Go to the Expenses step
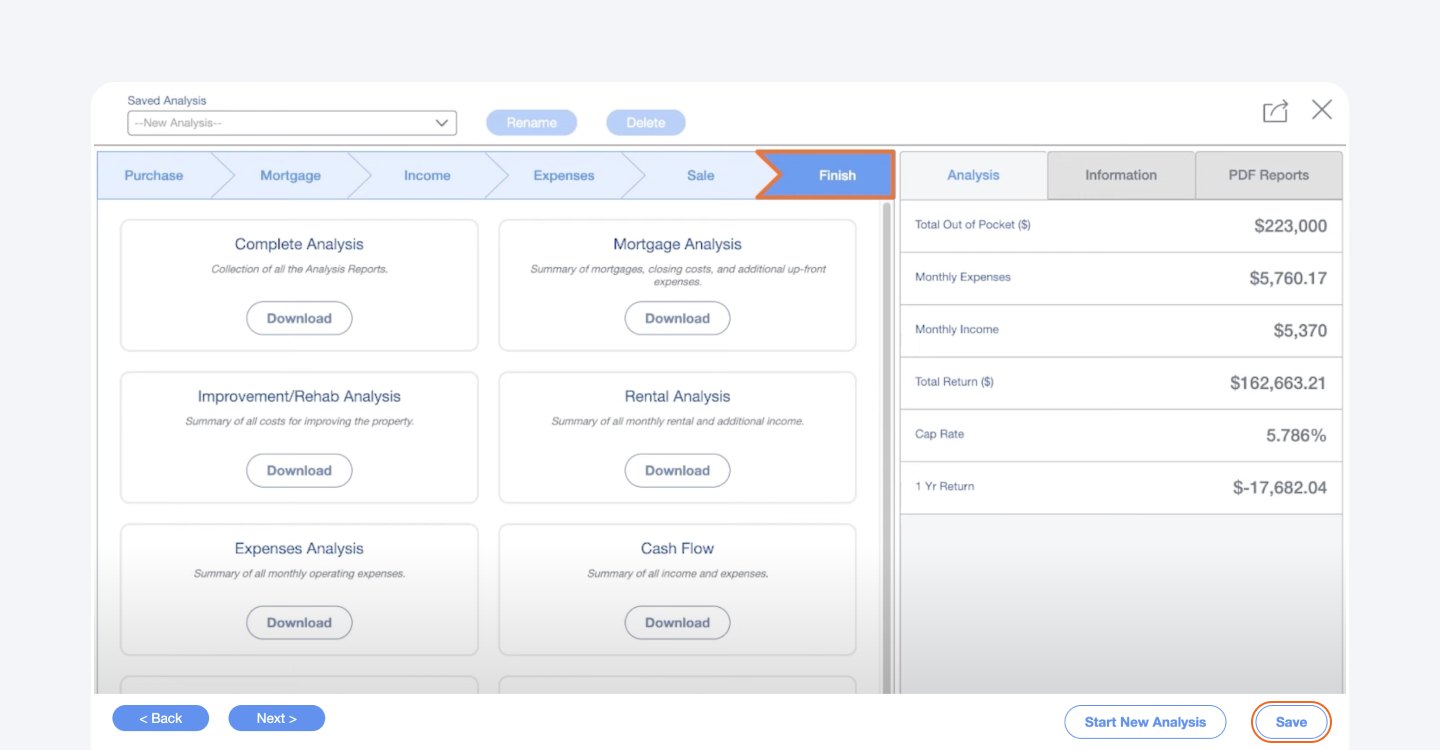1440x750 pixels. 563,174
